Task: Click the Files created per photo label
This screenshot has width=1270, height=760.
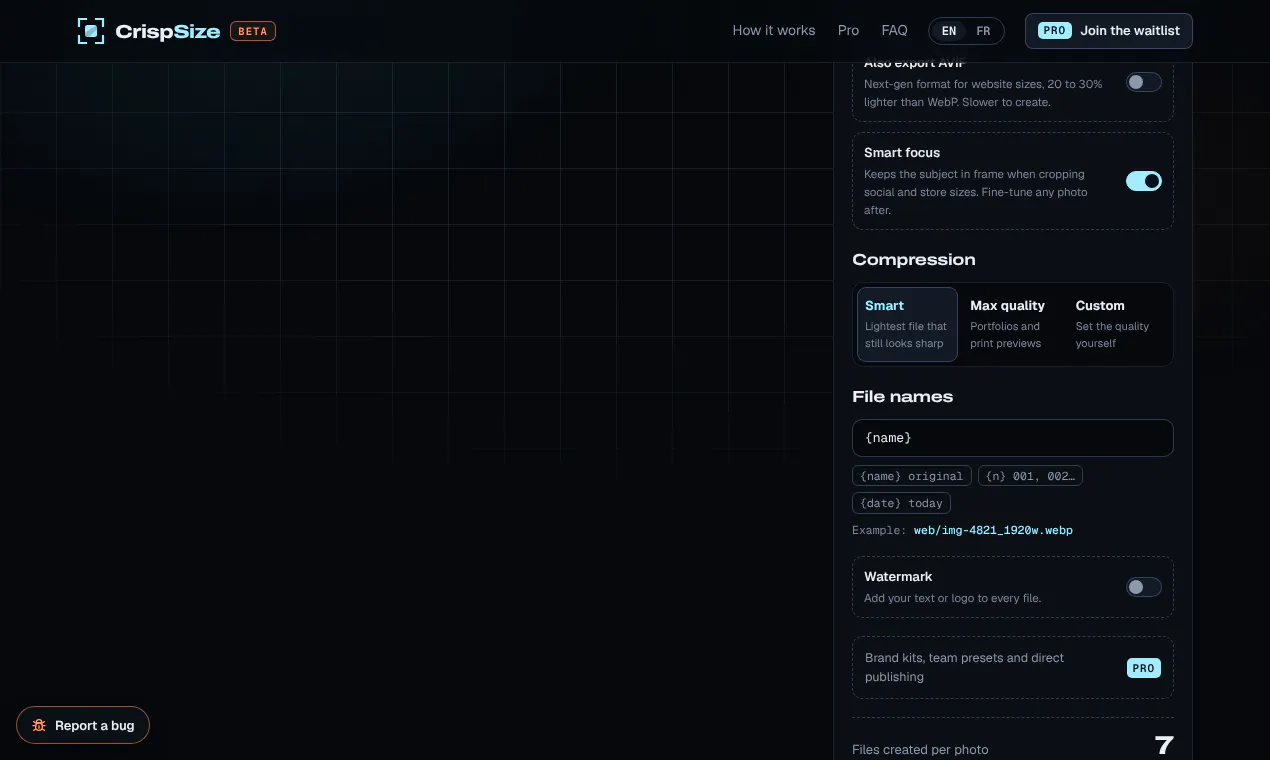Action: (x=920, y=750)
